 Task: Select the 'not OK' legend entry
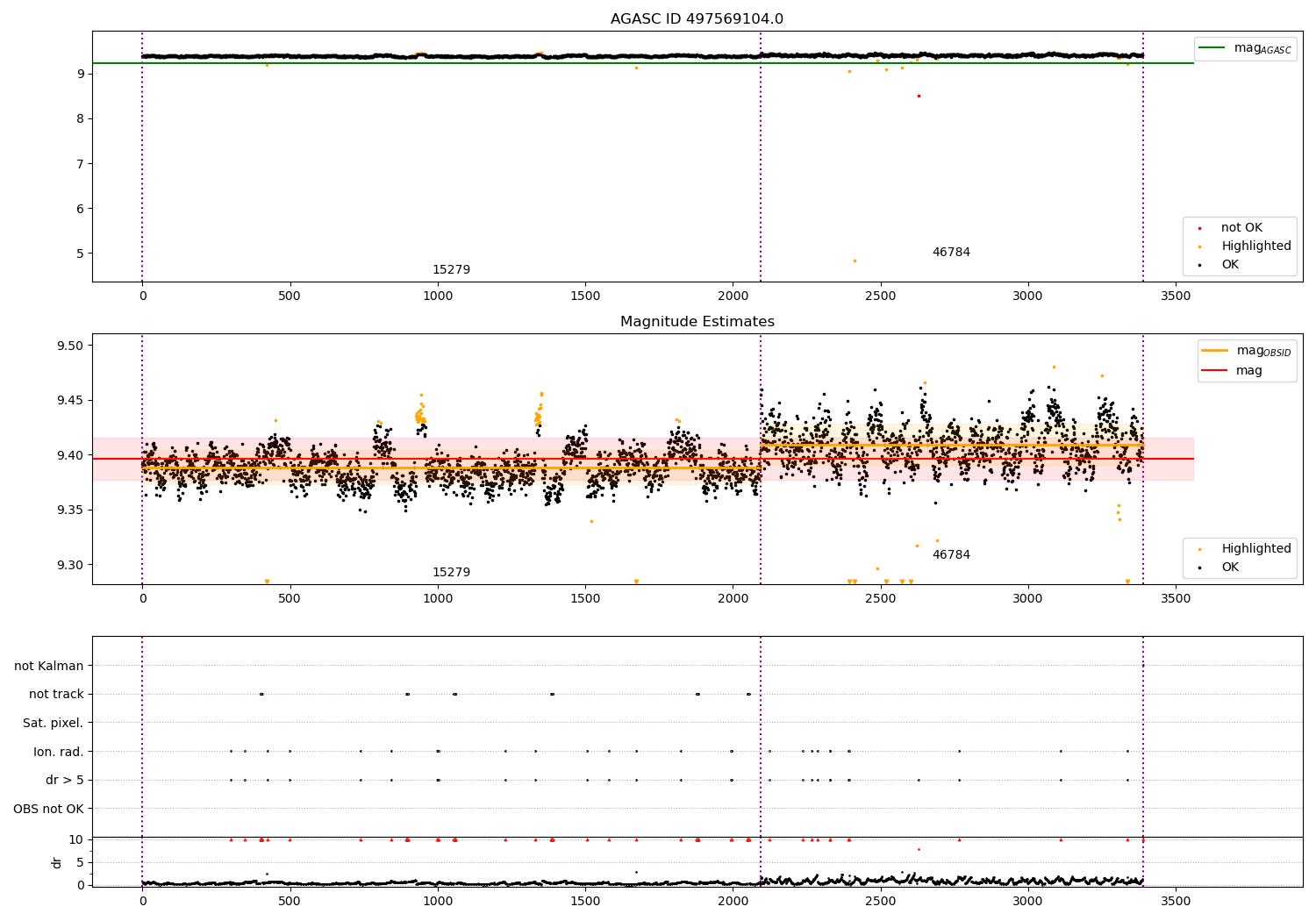click(1241, 228)
